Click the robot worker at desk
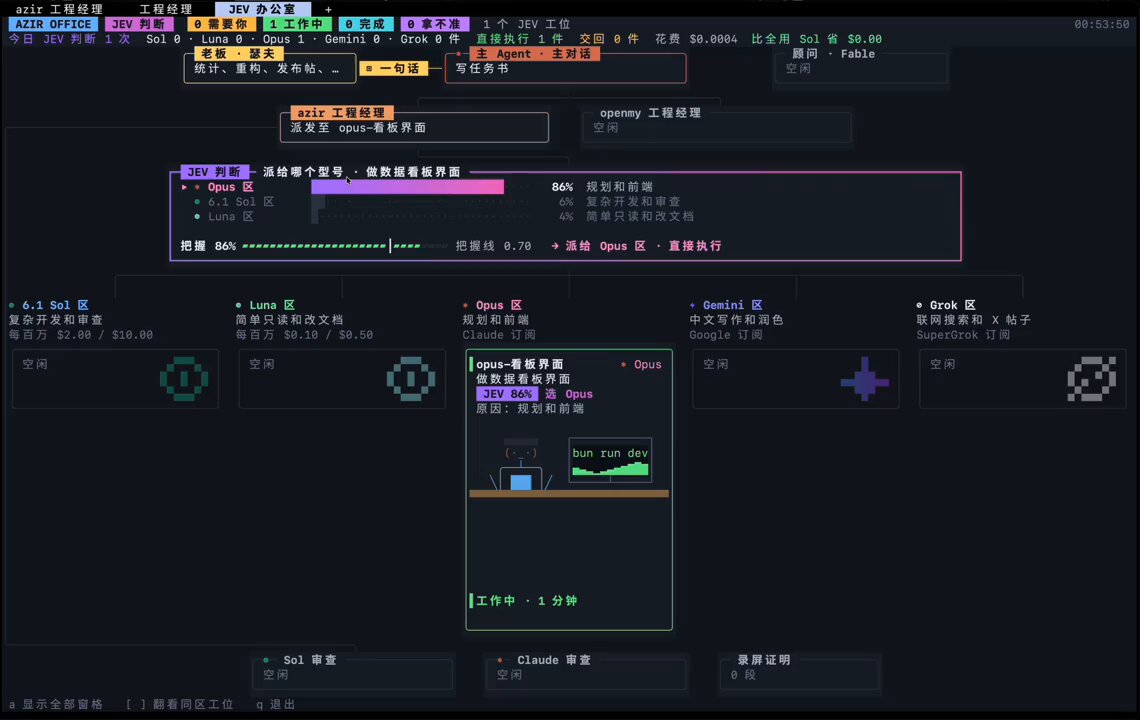 (x=521, y=465)
